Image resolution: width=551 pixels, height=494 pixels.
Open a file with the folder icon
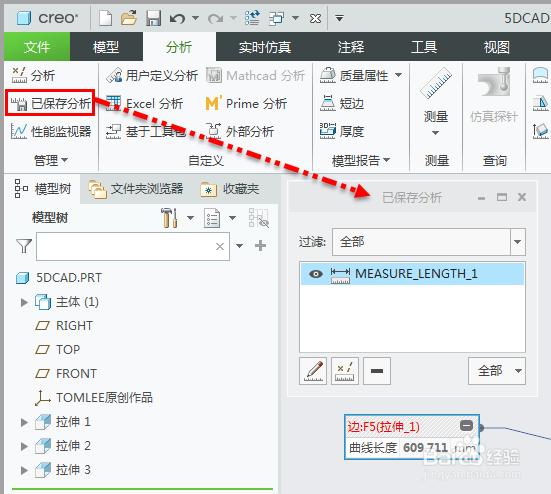tap(129, 18)
